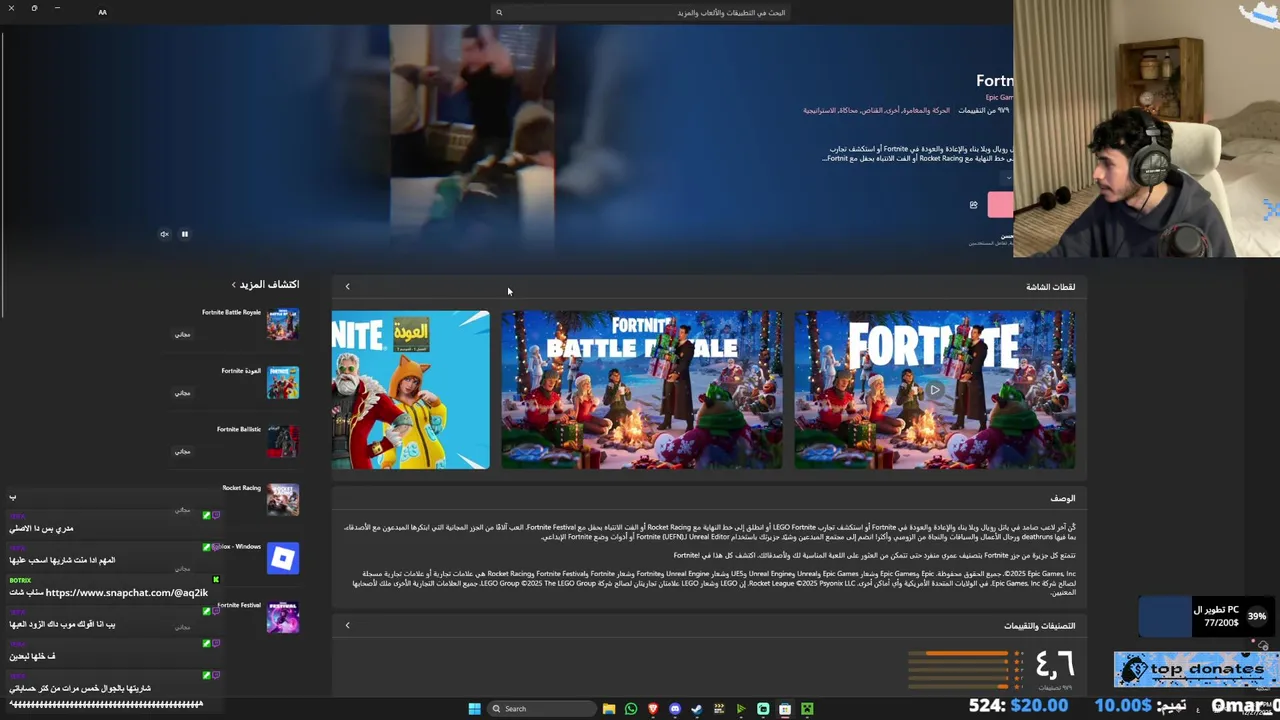Expand the screenshots section chevron
Image resolution: width=1280 pixels, height=720 pixels.
point(348,287)
